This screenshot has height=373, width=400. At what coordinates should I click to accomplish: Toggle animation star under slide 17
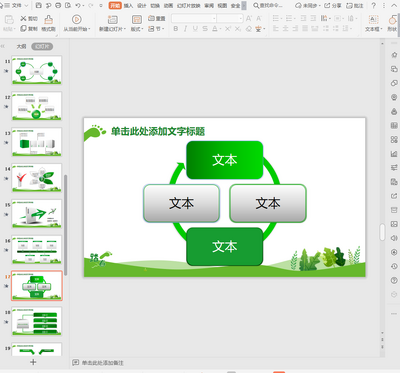(6, 286)
